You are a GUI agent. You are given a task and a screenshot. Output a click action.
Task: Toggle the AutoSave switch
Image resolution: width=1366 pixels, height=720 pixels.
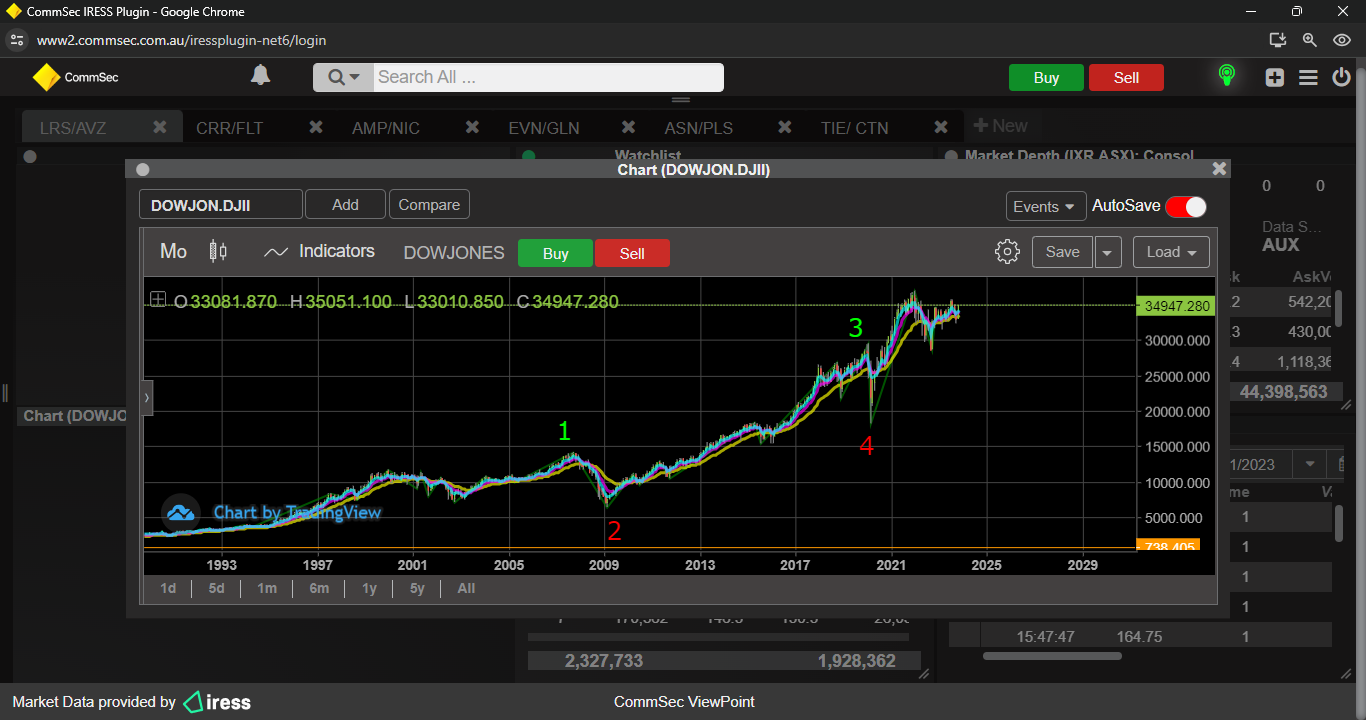click(x=1186, y=206)
